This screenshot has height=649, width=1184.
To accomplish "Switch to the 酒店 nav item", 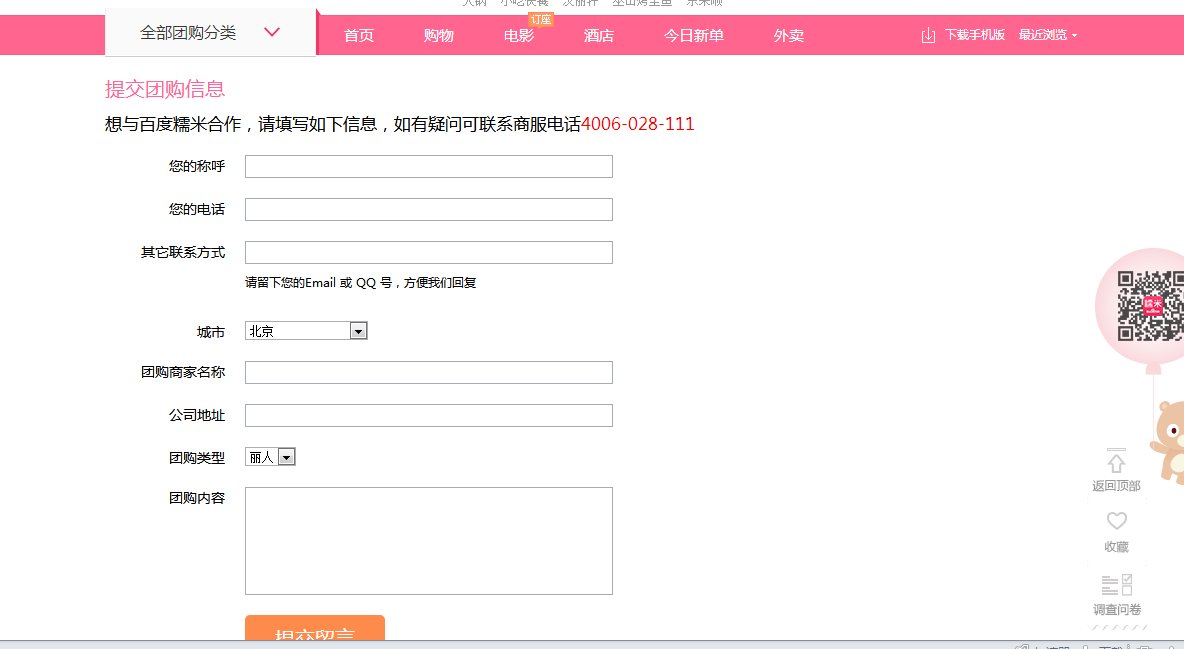I will coord(598,36).
